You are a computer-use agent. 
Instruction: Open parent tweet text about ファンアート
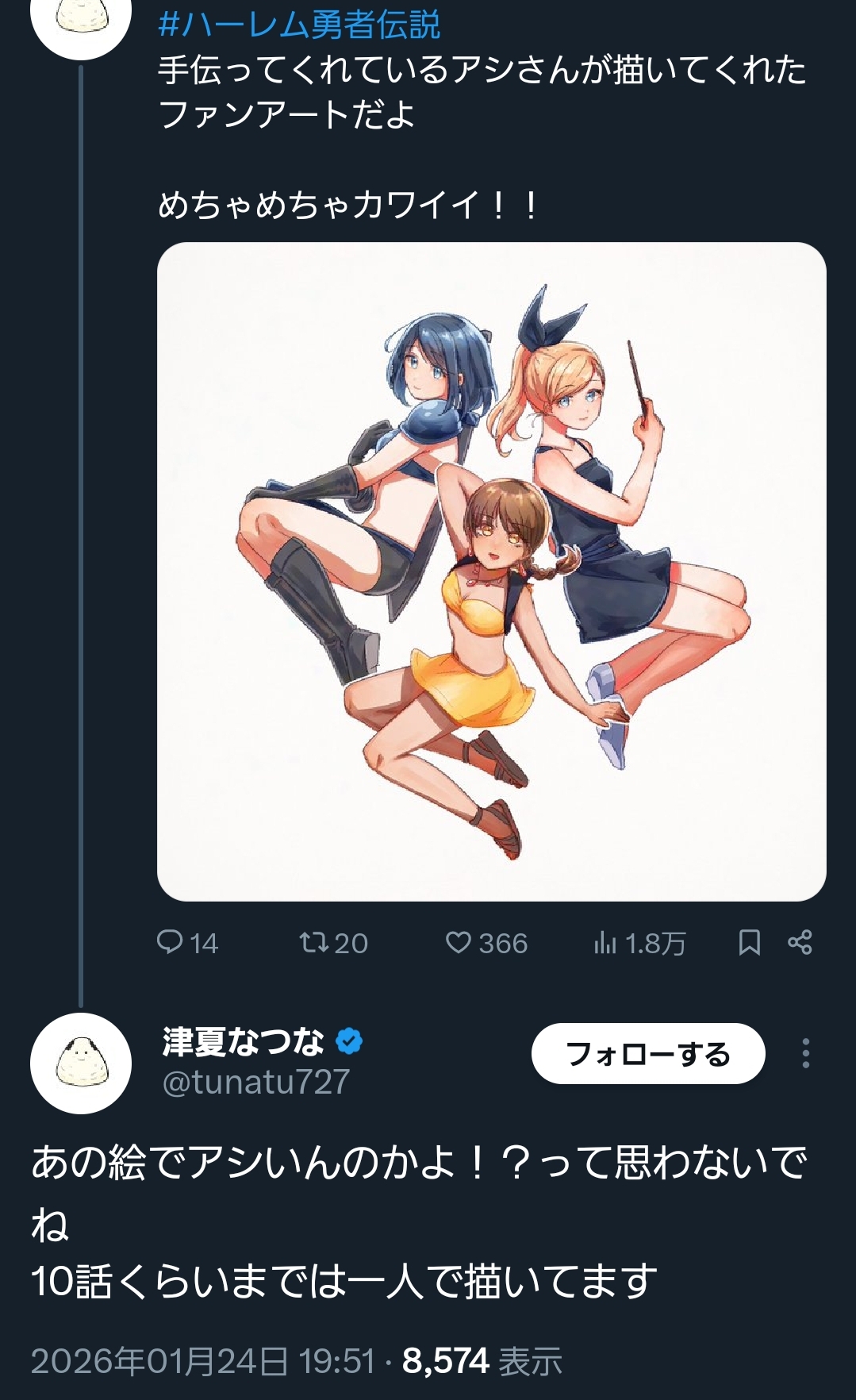[x=481, y=91]
